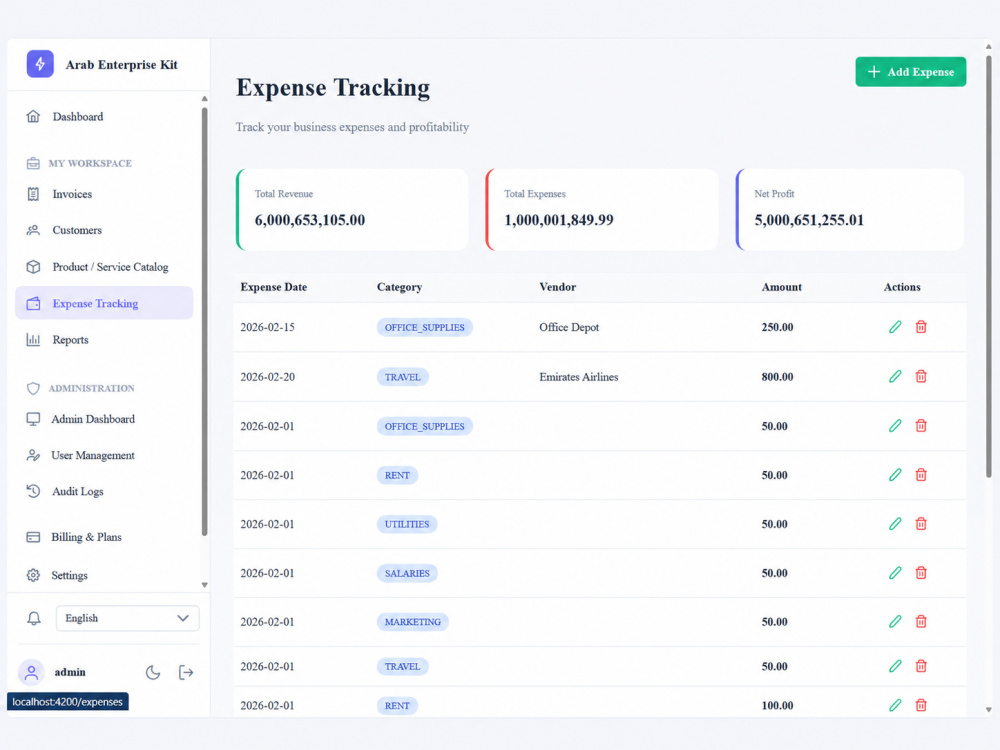Delete the 50.00 RENT expense
The height and width of the screenshot is (750, 1000).
(921, 474)
